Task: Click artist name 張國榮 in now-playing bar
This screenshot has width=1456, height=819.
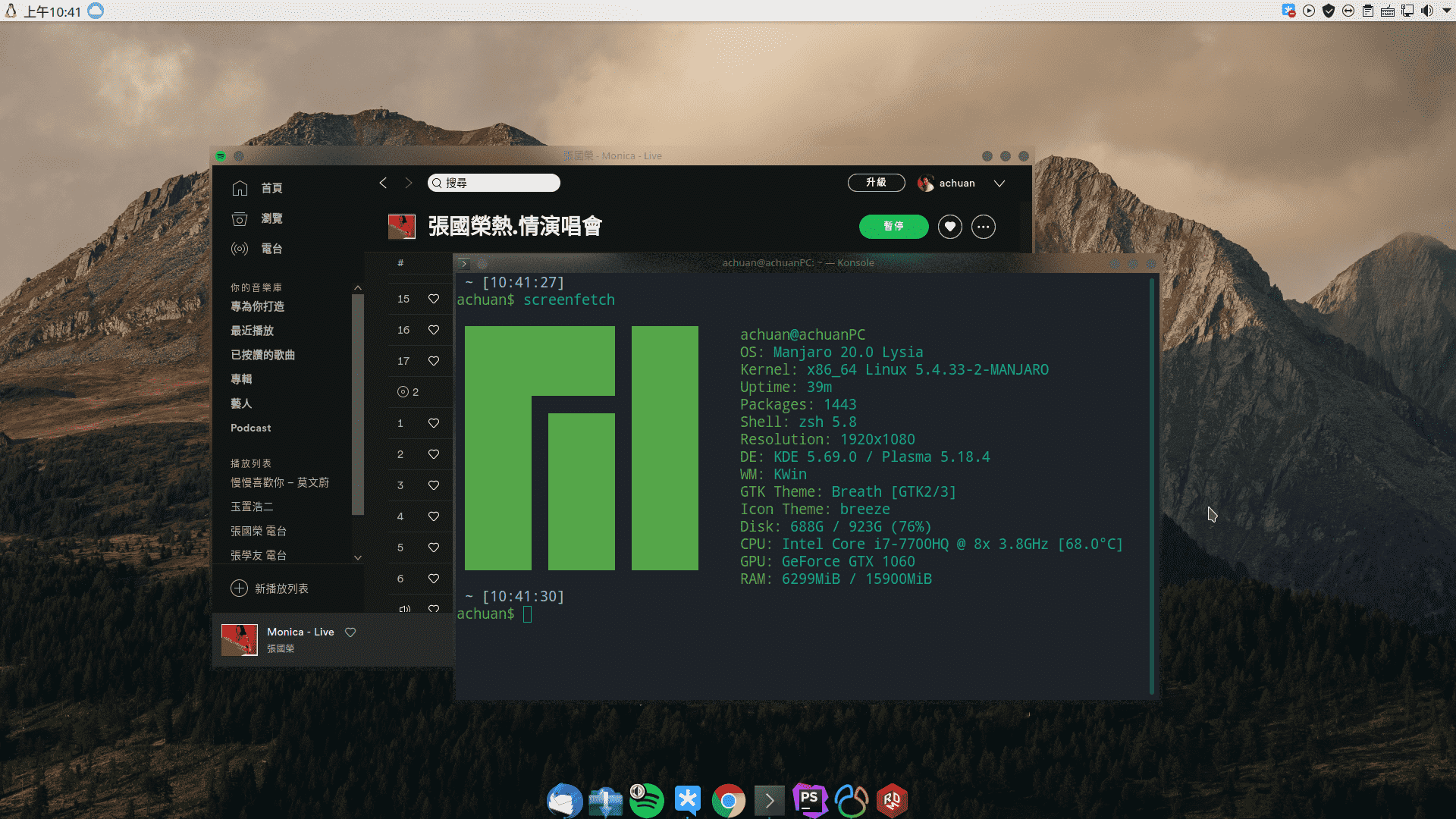Action: click(x=281, y=648)
